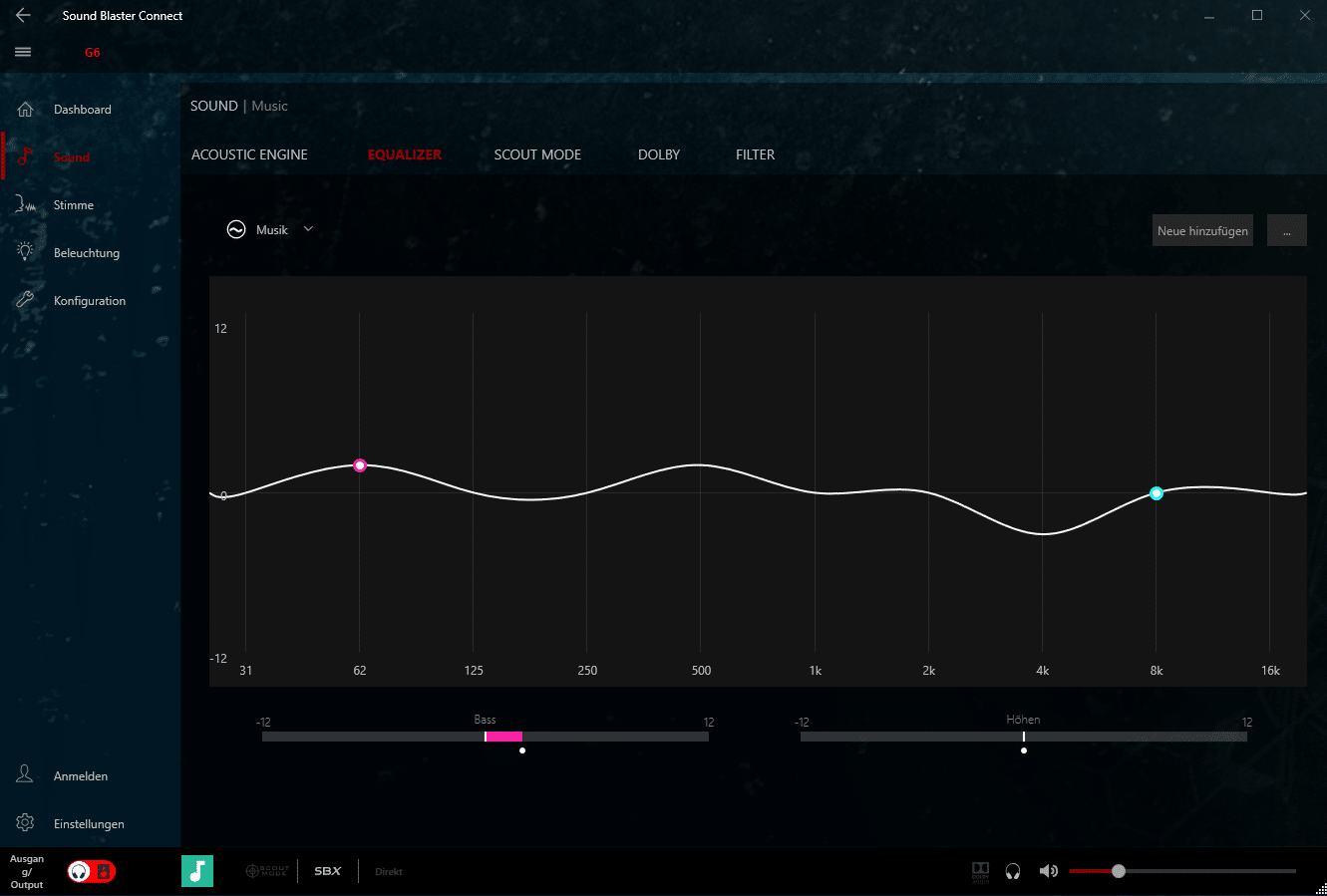Switch to the Dolby tab

point(658,154)
